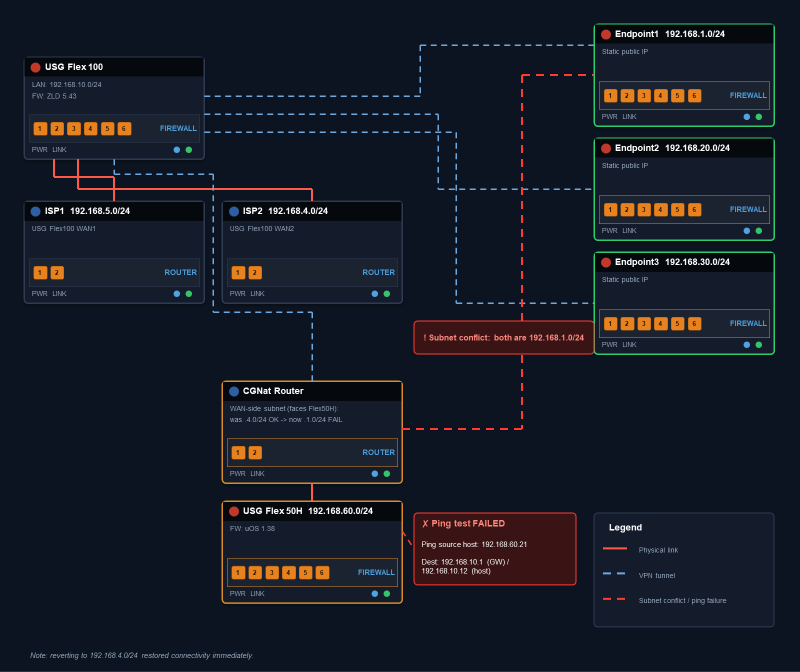Click the red status dot on Endpoint1
The width and height of the screenshot is (800, 672).
(606, 34)
